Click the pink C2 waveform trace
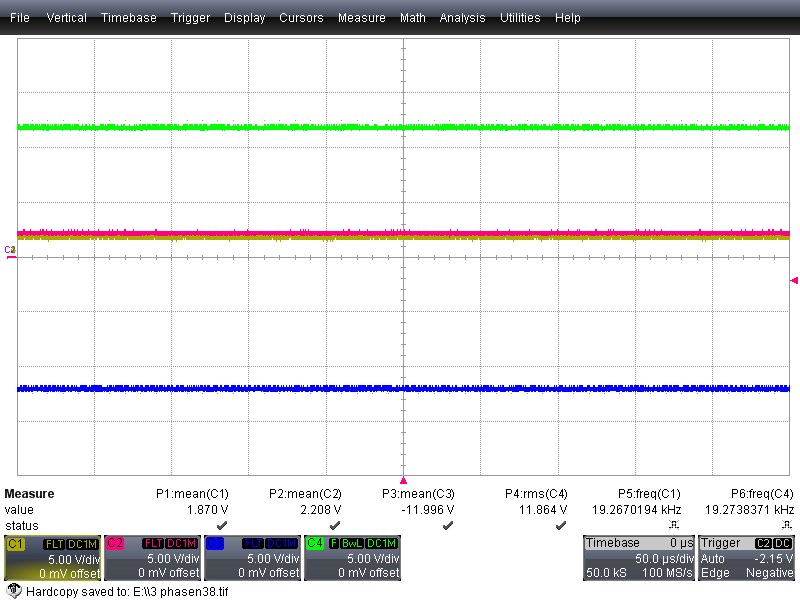Screen dimensions: 800x600 (403, 233)
